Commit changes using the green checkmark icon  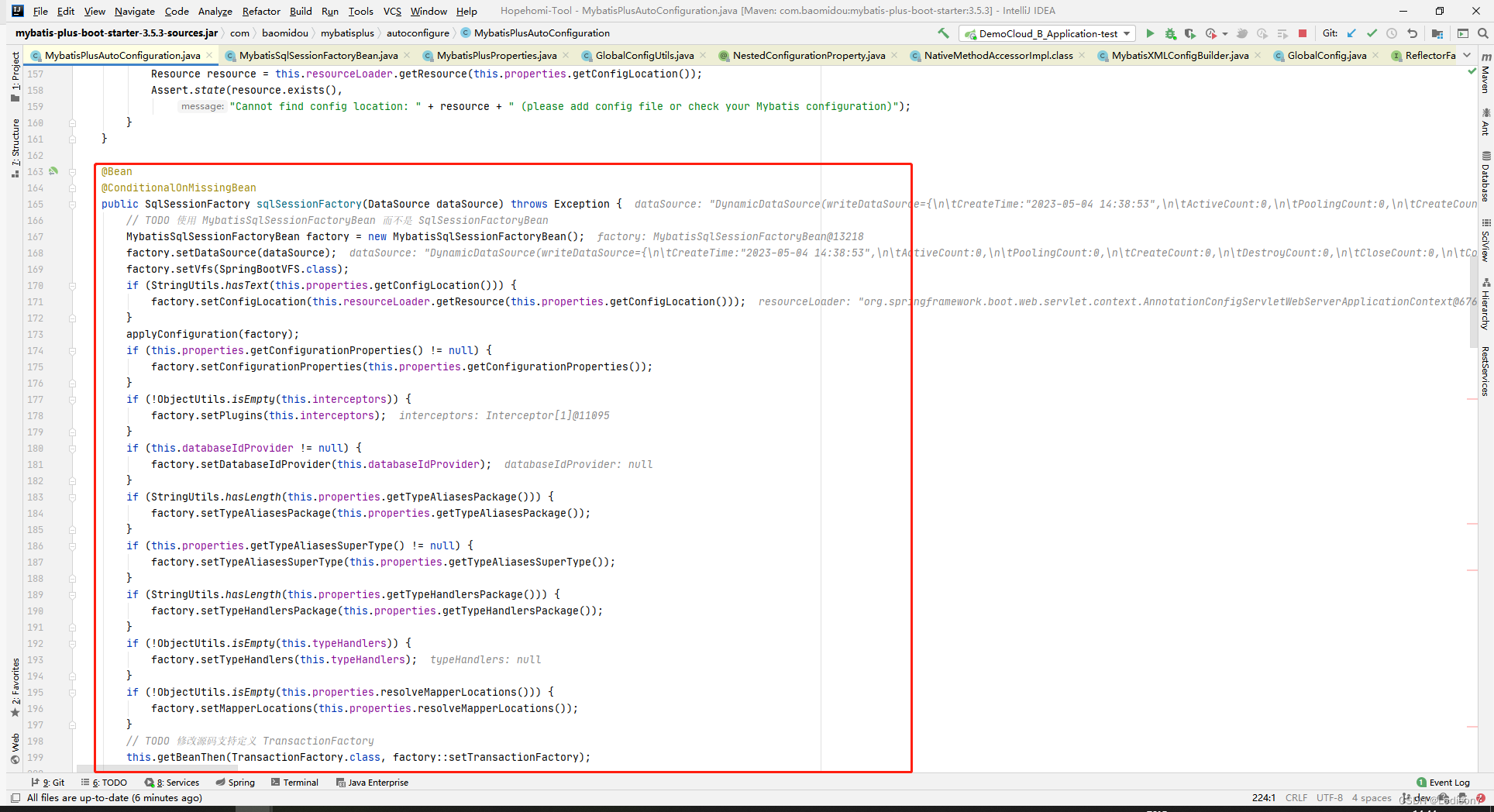[1372, 33]
